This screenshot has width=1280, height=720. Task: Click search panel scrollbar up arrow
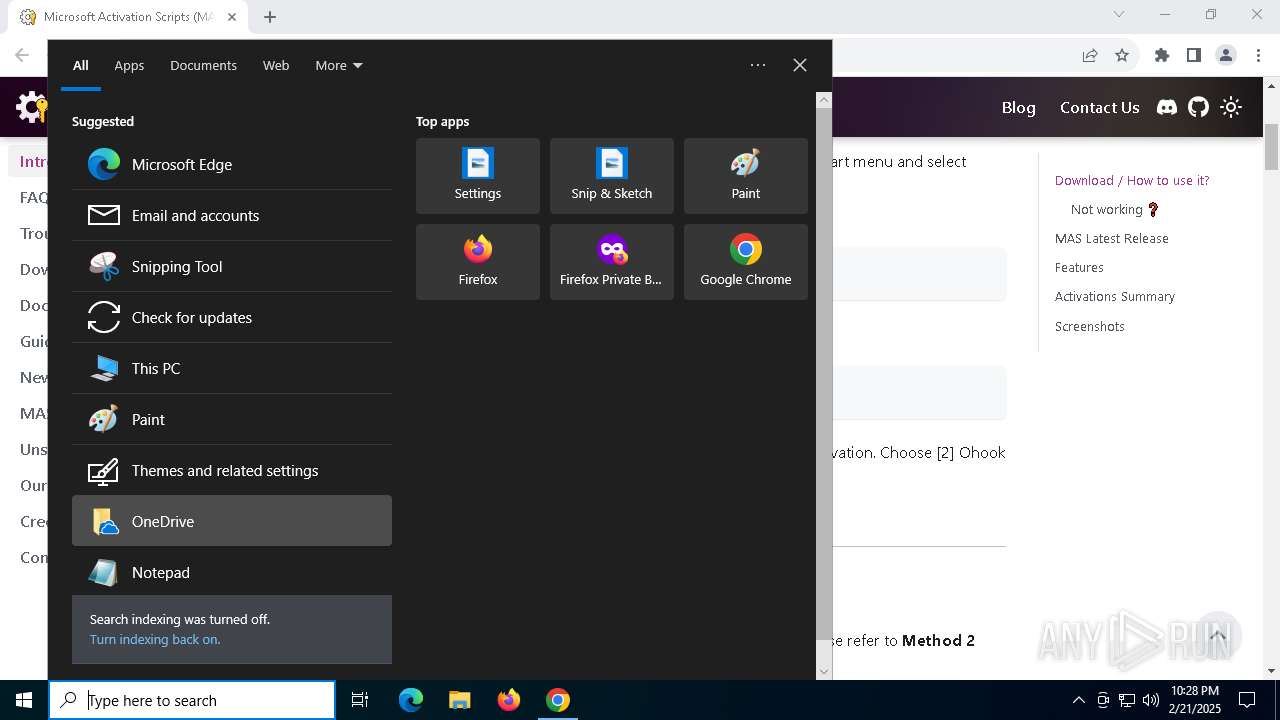point(824,100)
